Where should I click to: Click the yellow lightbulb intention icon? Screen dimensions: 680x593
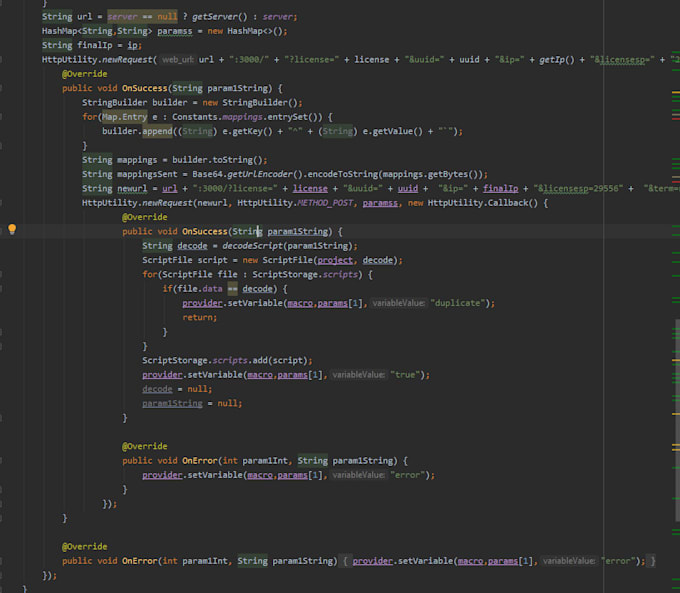point(12,229)
